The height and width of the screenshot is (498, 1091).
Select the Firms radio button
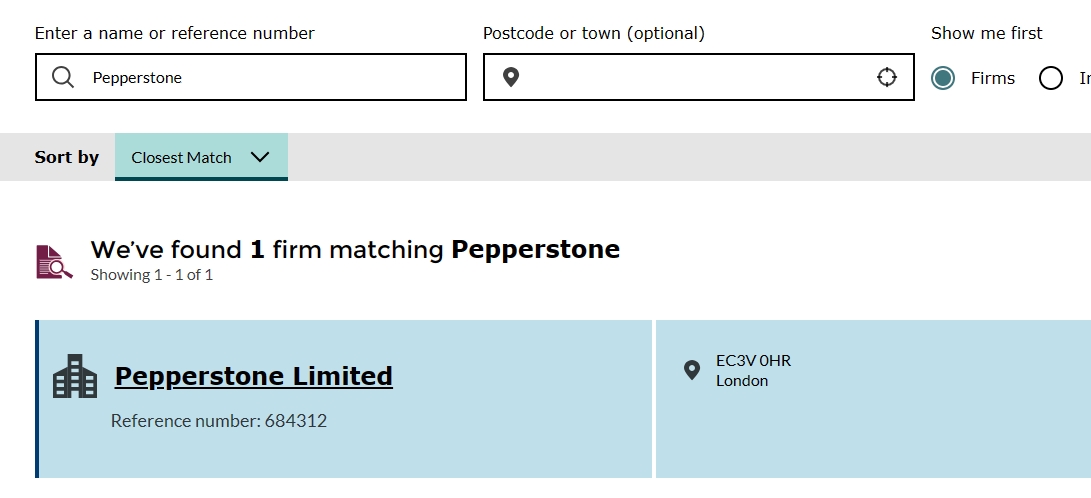[x=943, y=78]
